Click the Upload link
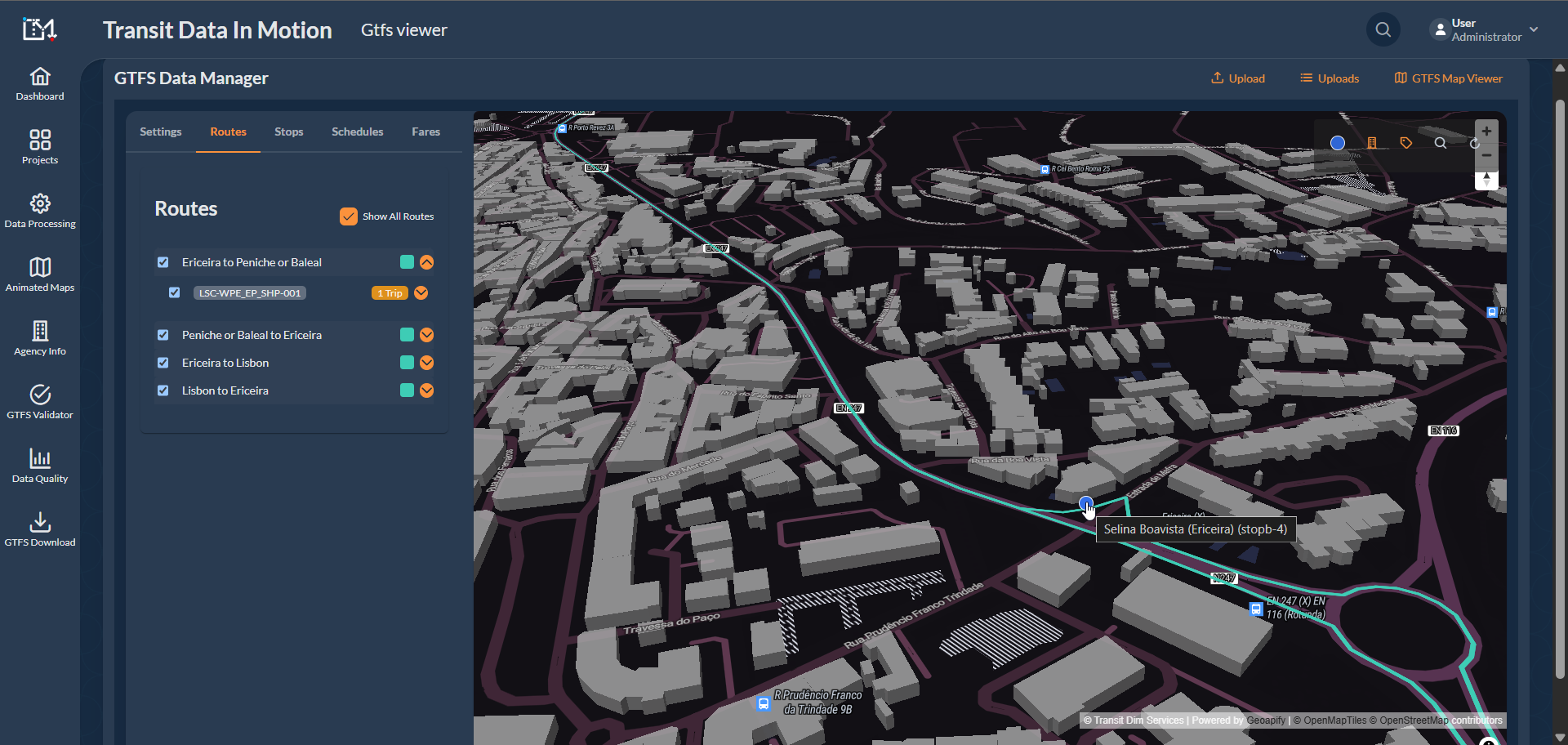The width and height of the screenshot is (1568, 745). coord(1237,78)
